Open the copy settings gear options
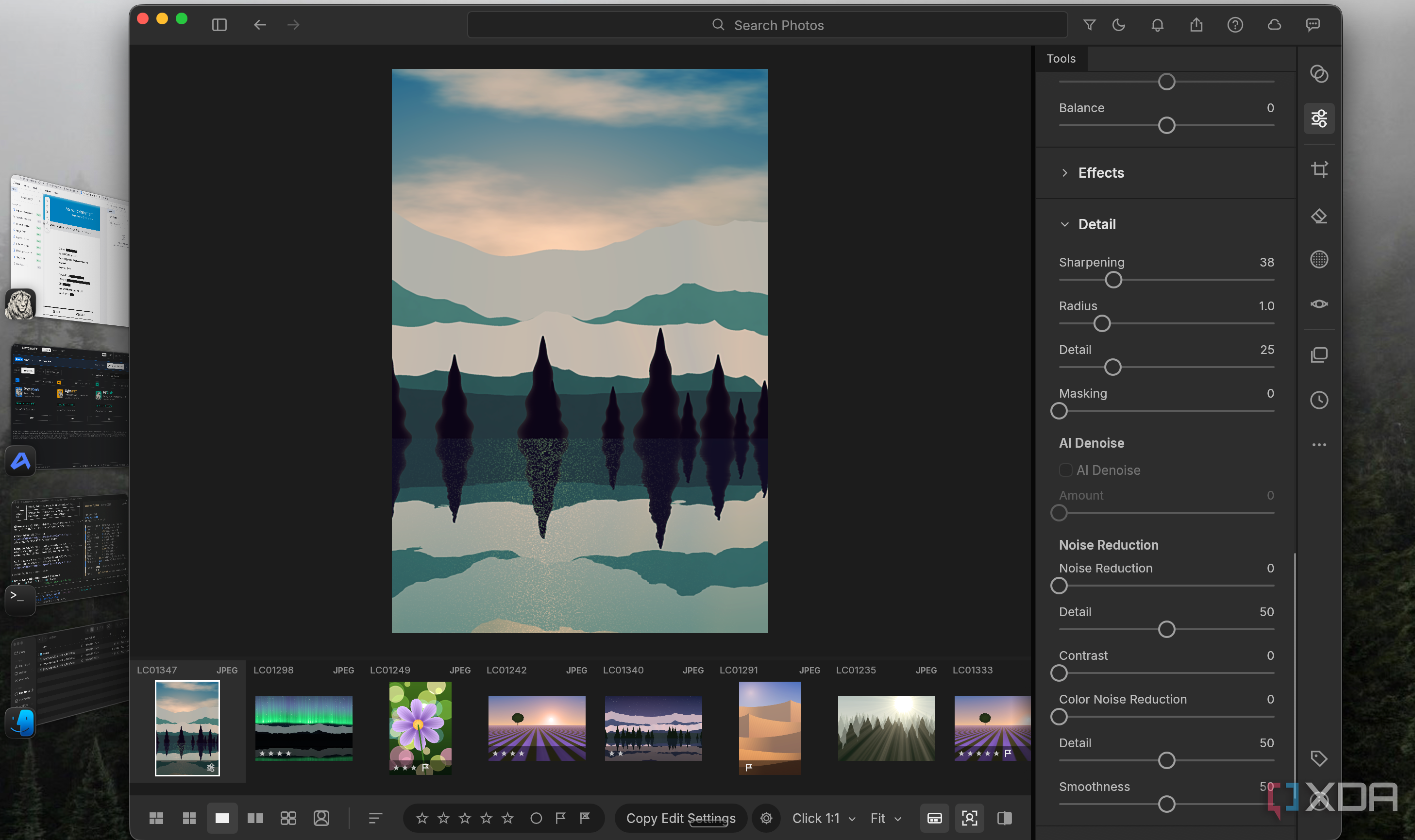1415x840 pixels. (766, 818)
